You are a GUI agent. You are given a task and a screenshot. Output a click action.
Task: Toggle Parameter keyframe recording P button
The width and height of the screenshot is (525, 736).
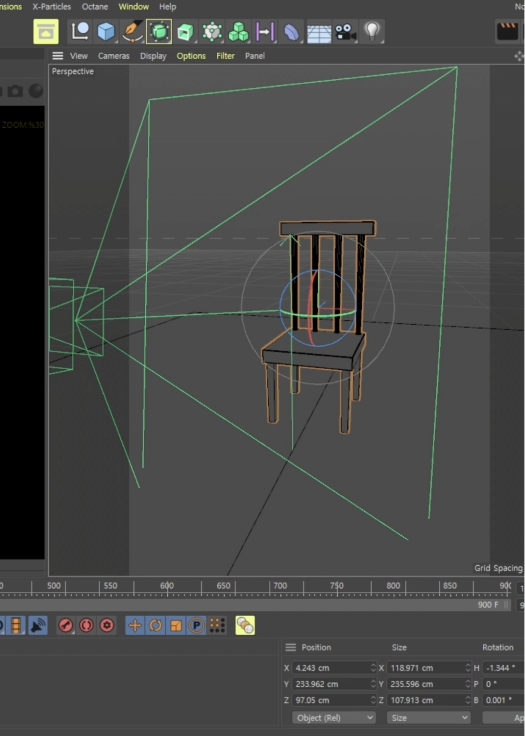pos(196,625)
